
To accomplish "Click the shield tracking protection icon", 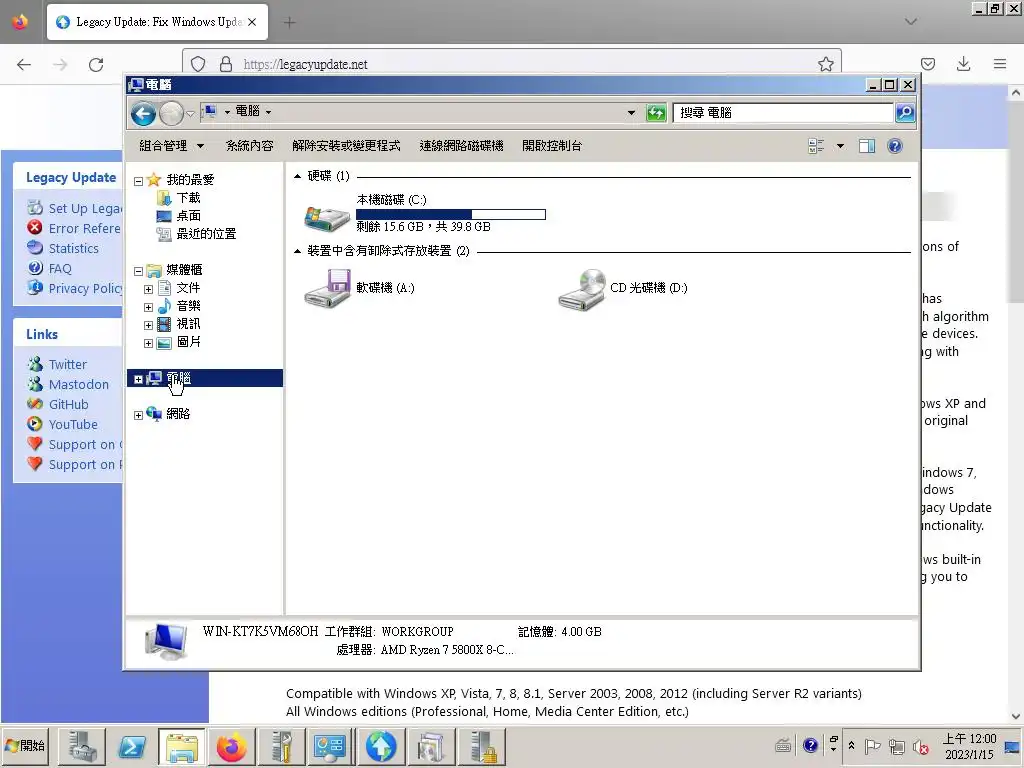I will 198,64.
